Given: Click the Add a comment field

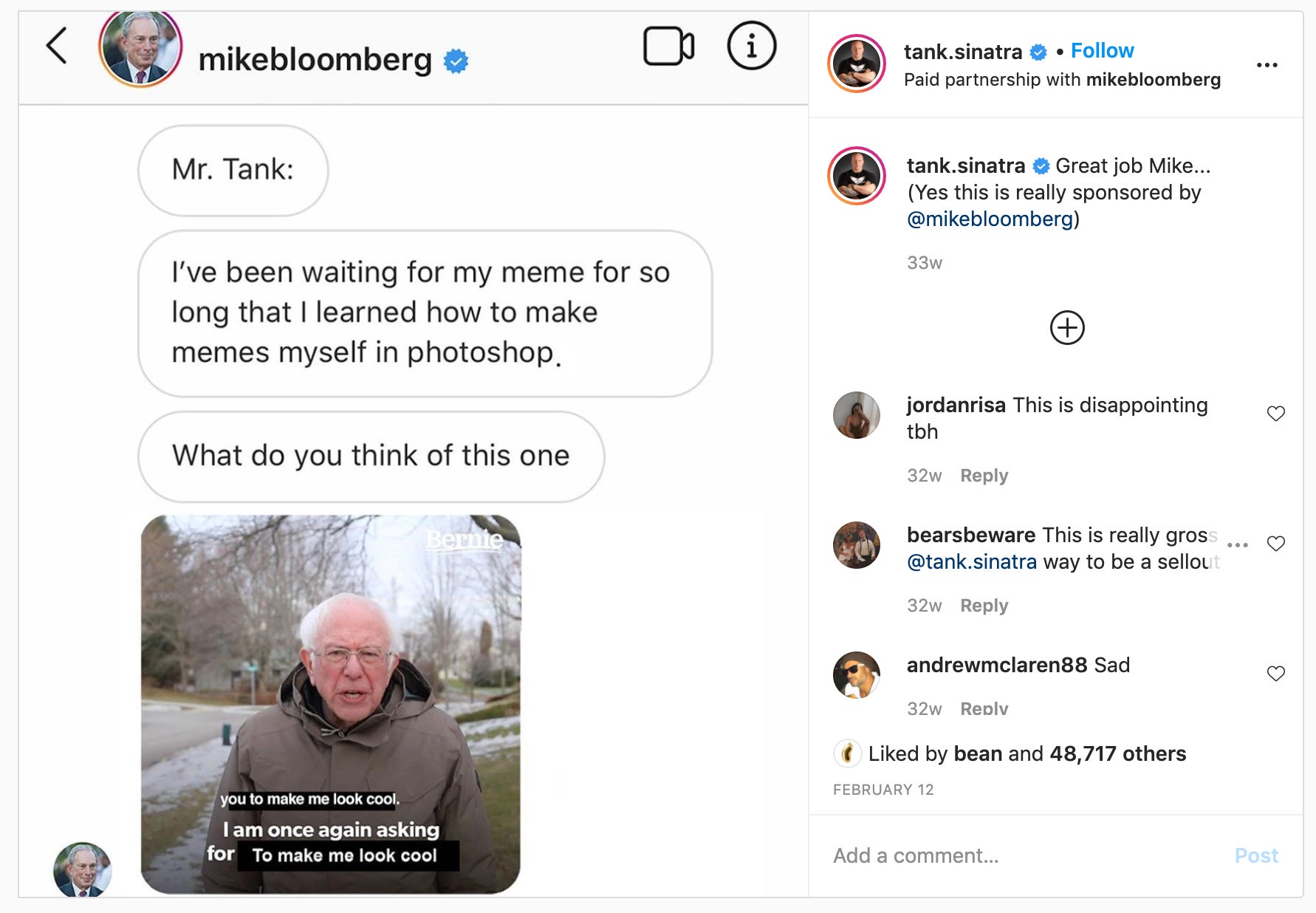Looking at the screenshot, I should point(960,855).
